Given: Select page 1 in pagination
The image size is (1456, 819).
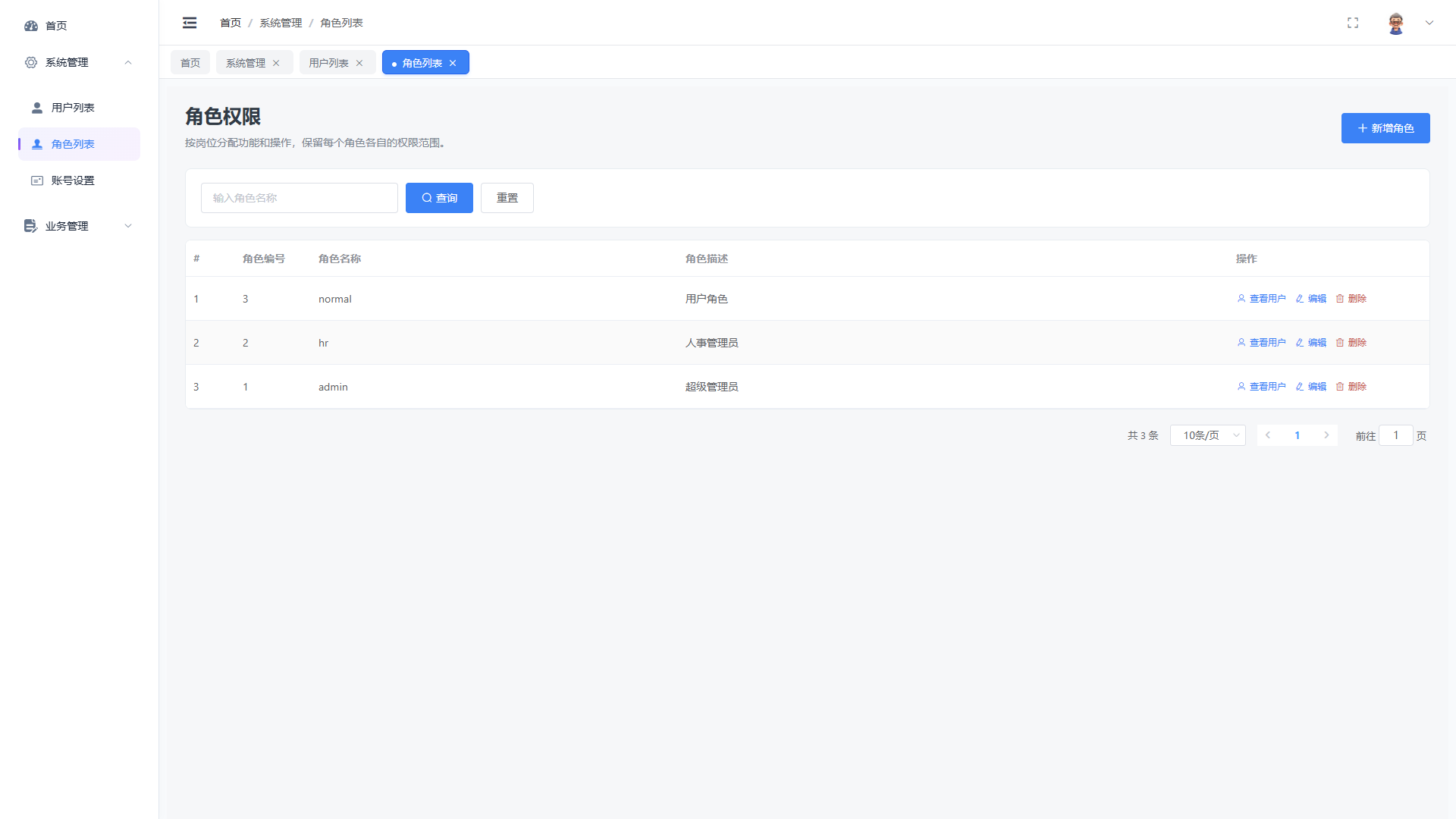Looking at the screenshot, I should click(1298, 435).
